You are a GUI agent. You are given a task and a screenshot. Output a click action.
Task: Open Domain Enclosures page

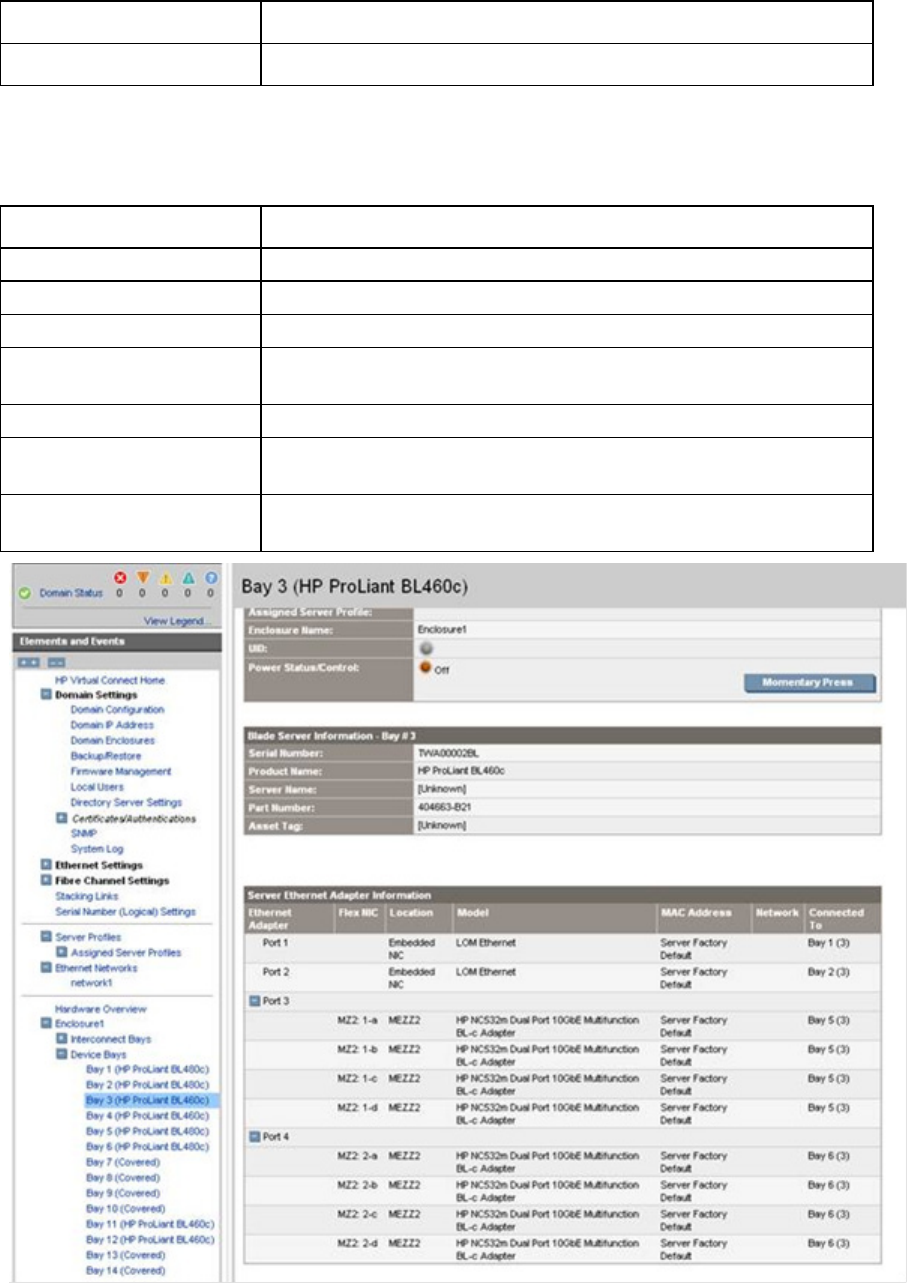[113, 740]
